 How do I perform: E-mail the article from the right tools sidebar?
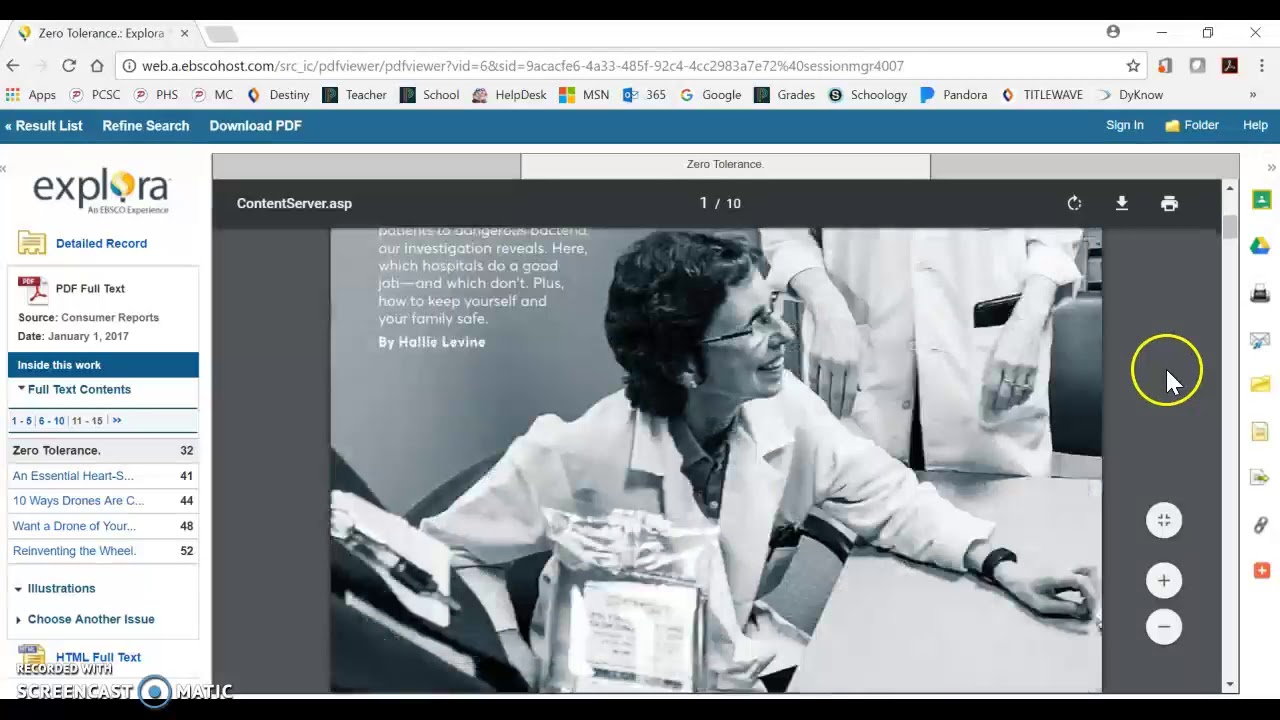click(x=1261, y=340)
